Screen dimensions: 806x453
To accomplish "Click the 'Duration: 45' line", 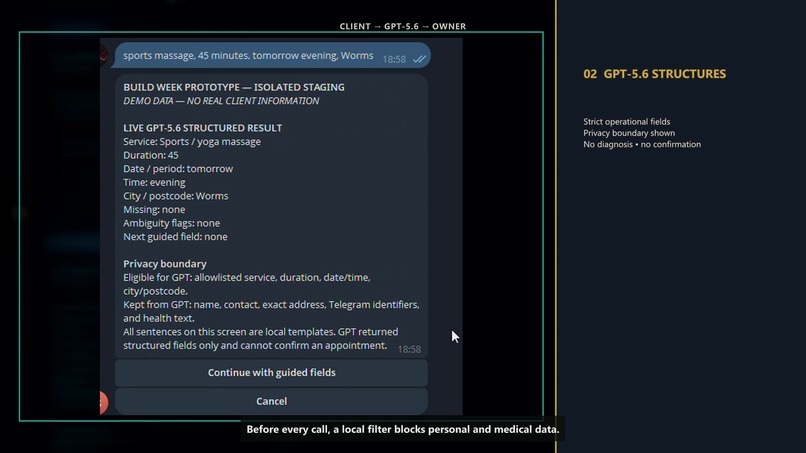I will [151, 155].
